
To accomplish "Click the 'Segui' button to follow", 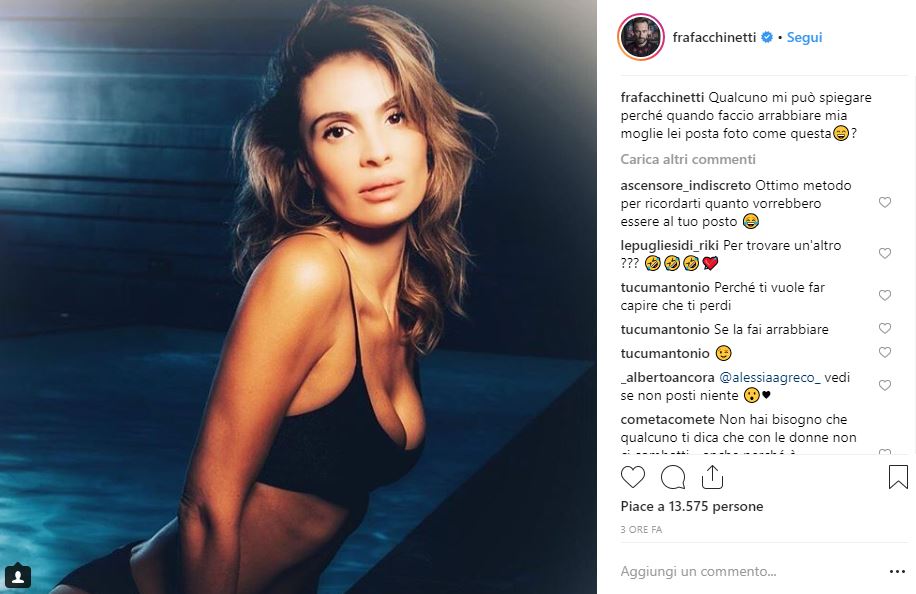I will pyautogui.click(x=804, y=37).
